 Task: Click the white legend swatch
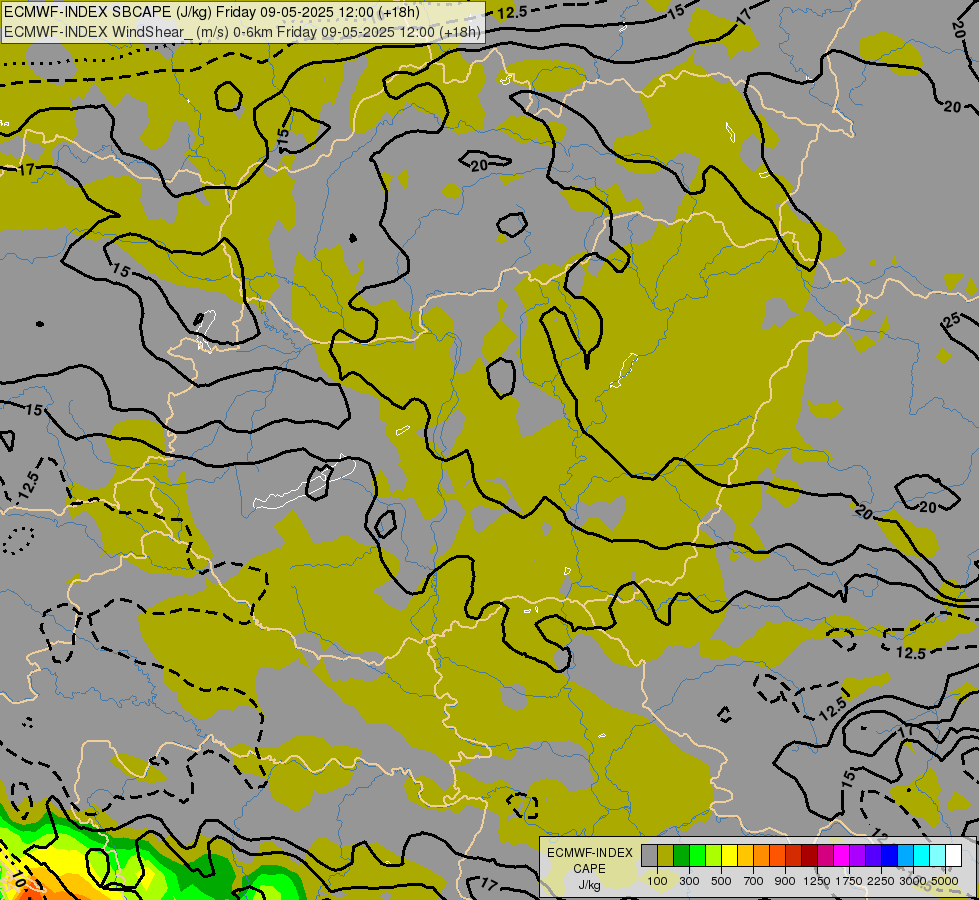[x=953, y=855]
